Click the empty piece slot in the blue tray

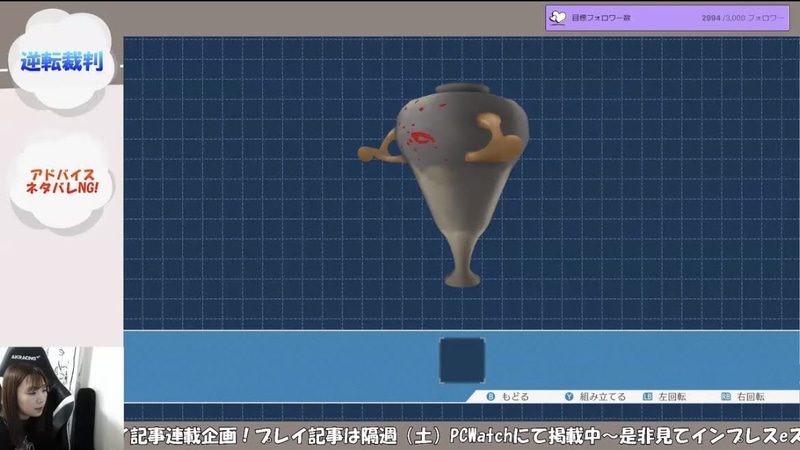[x=462, y=360]
